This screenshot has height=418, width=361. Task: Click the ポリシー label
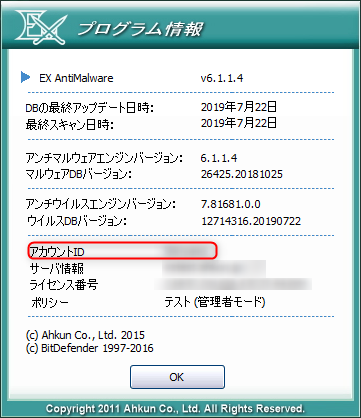pos(50,302)
